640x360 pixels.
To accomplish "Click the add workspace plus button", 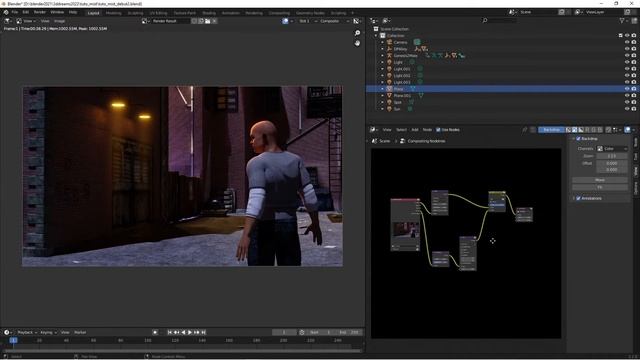I will click(353, 13).
